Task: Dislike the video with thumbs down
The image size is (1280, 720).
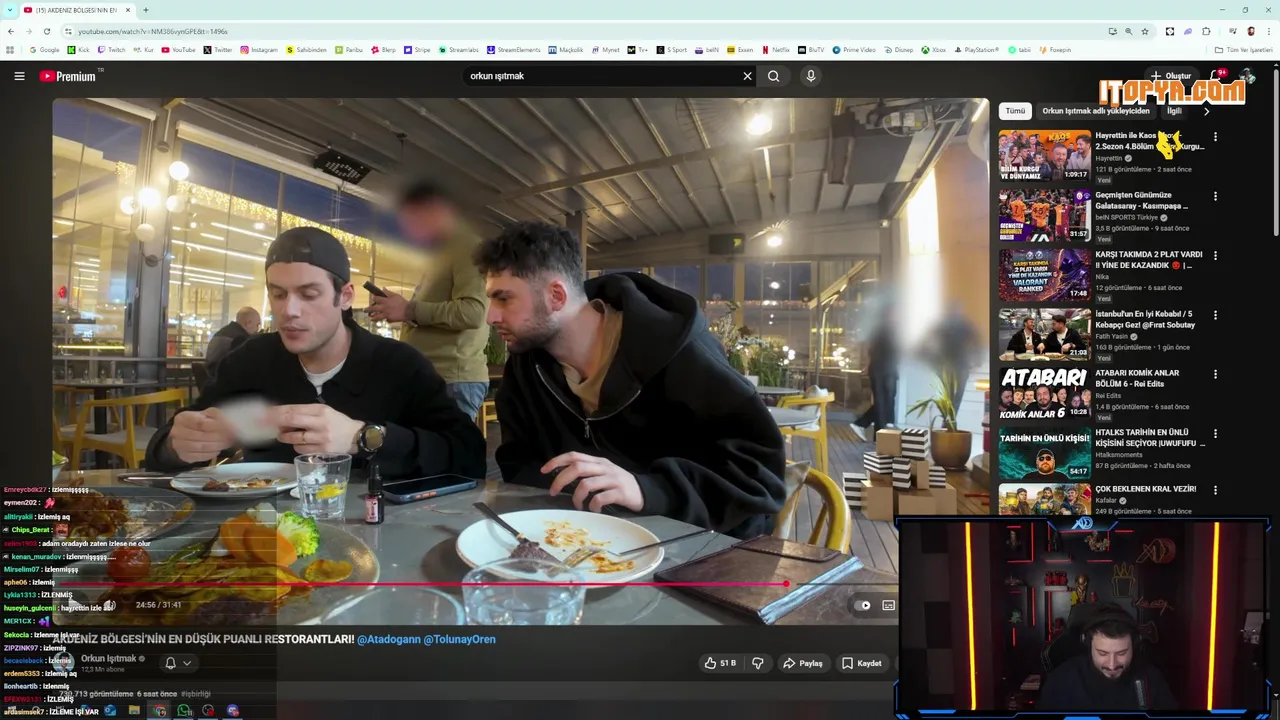Action: pyautogui.click(x=758, y=663)
